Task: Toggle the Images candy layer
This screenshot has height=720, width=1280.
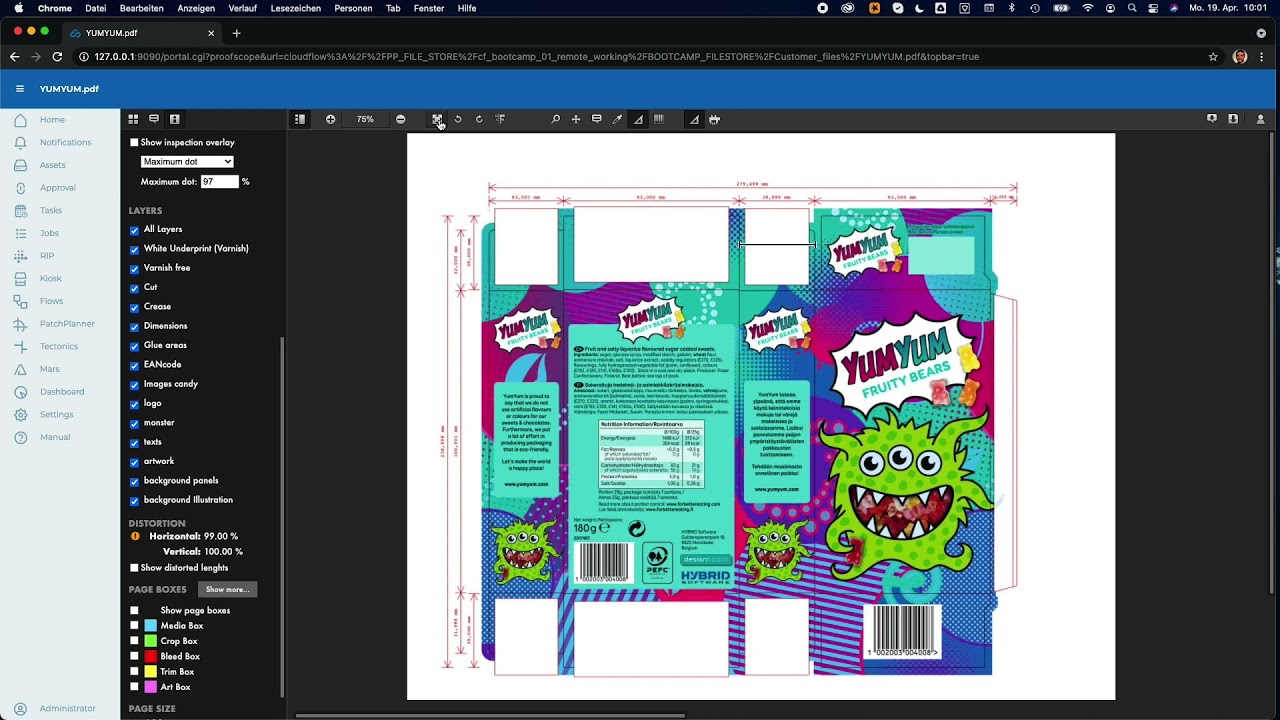Action: [x=134, y=384]
